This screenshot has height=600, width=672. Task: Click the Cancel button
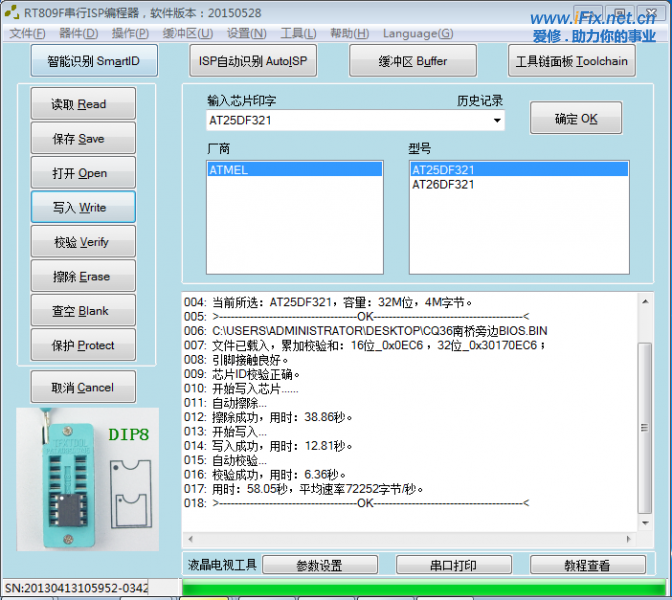tap(83, 387)
